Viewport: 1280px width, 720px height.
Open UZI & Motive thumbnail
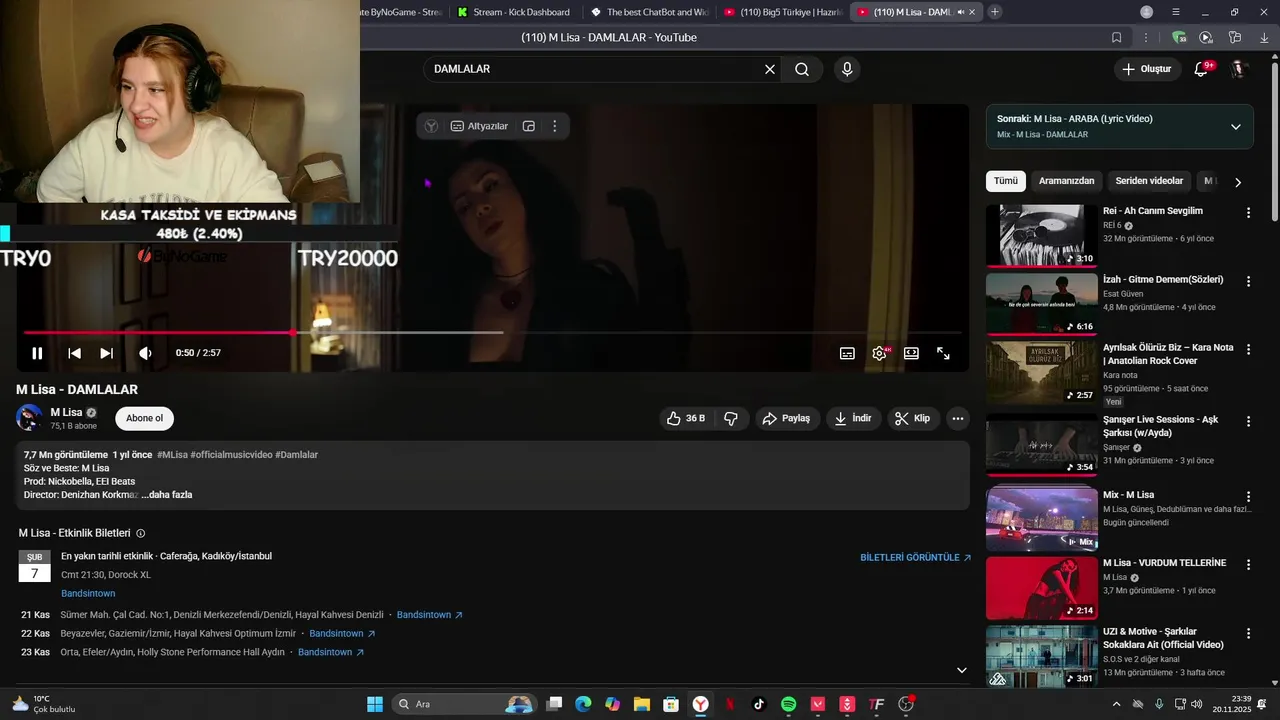pos(1041,656)
